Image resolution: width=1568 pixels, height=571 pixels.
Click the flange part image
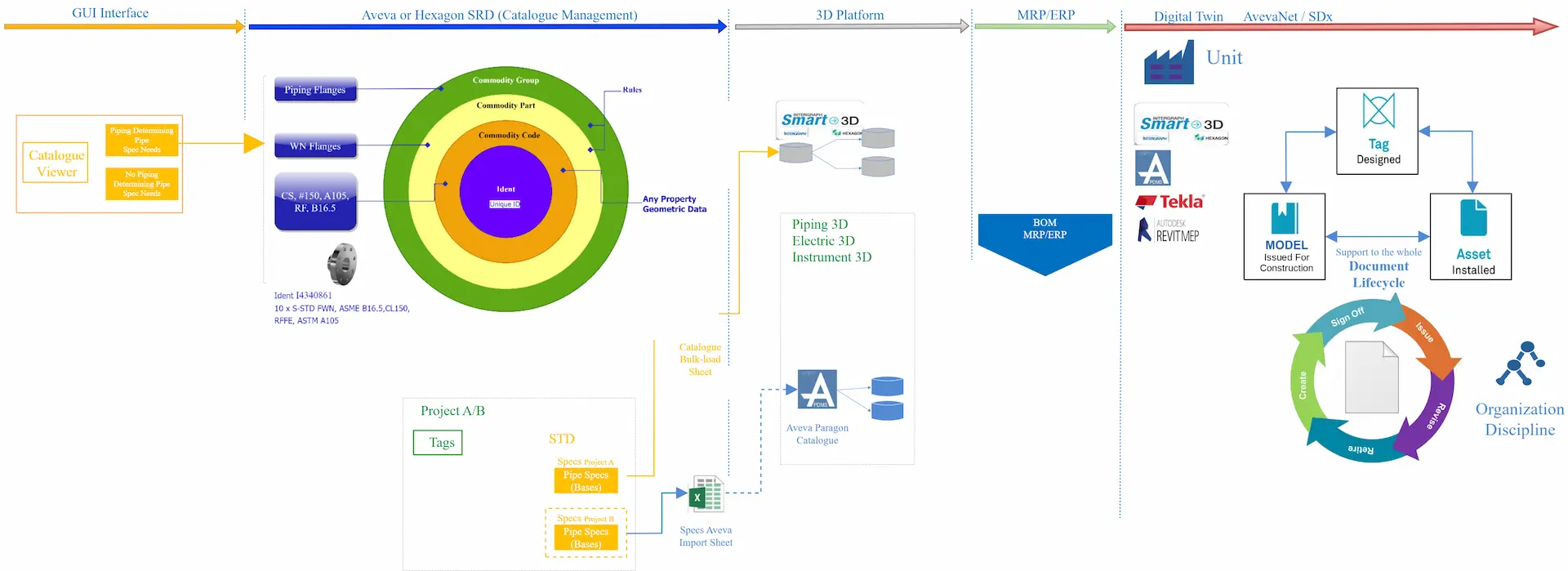tap(342, 264)
